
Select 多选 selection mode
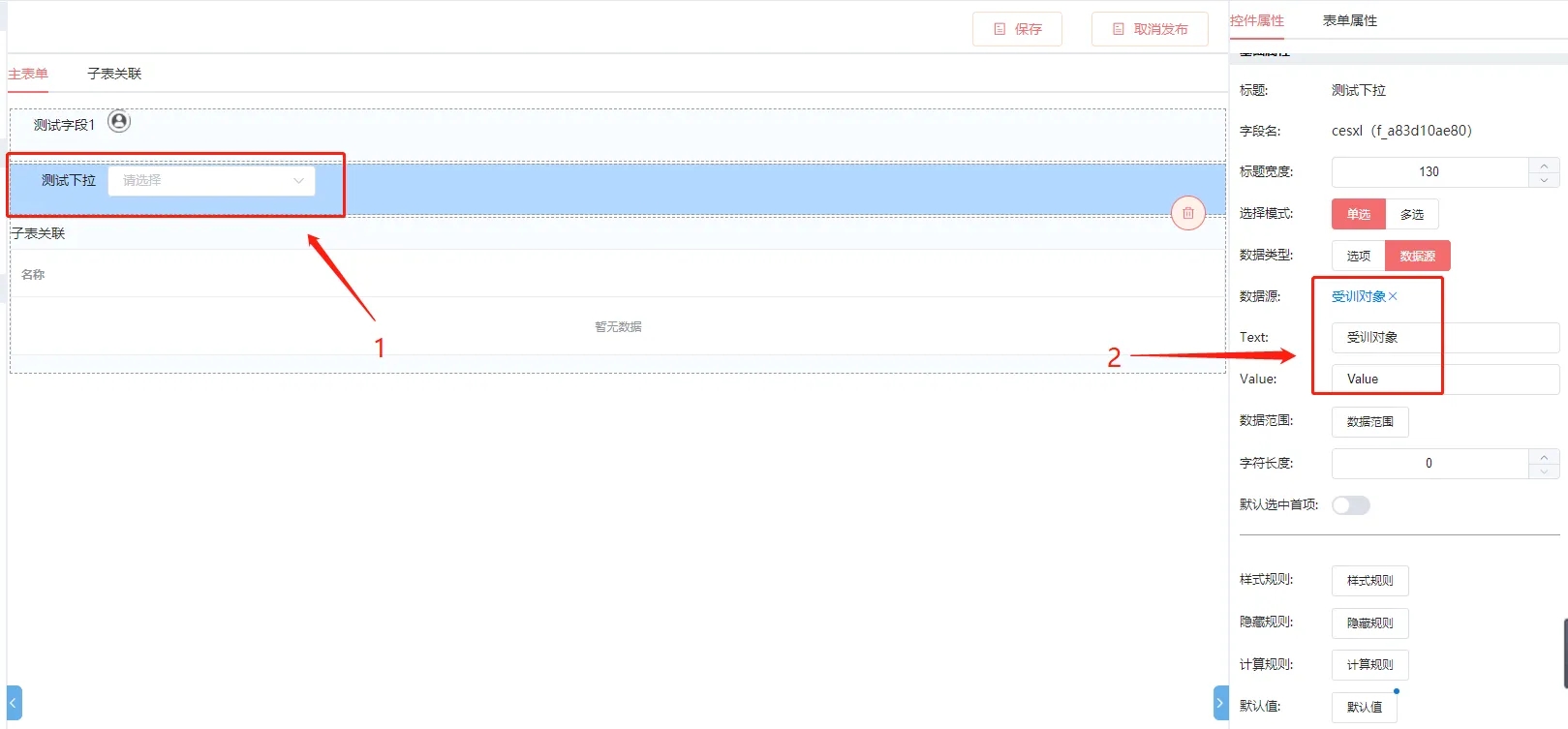point(1411,214)
